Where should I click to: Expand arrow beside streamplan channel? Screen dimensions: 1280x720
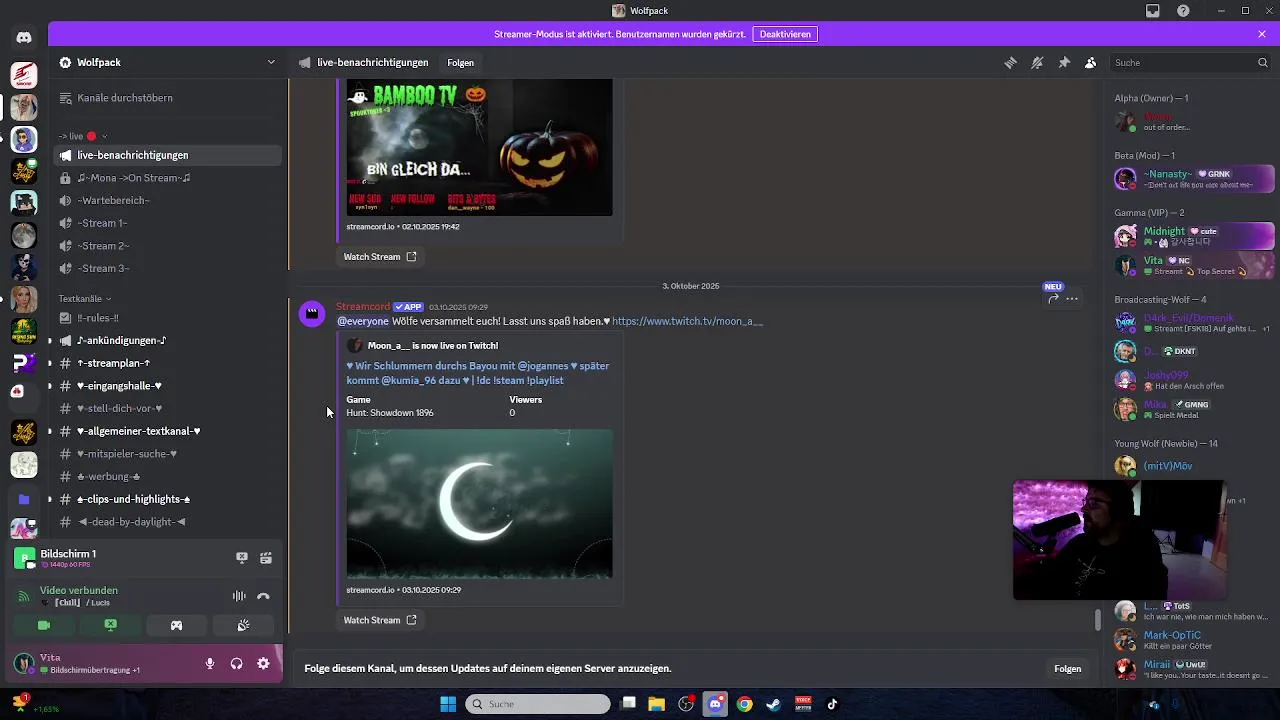[x=49, y=363]
